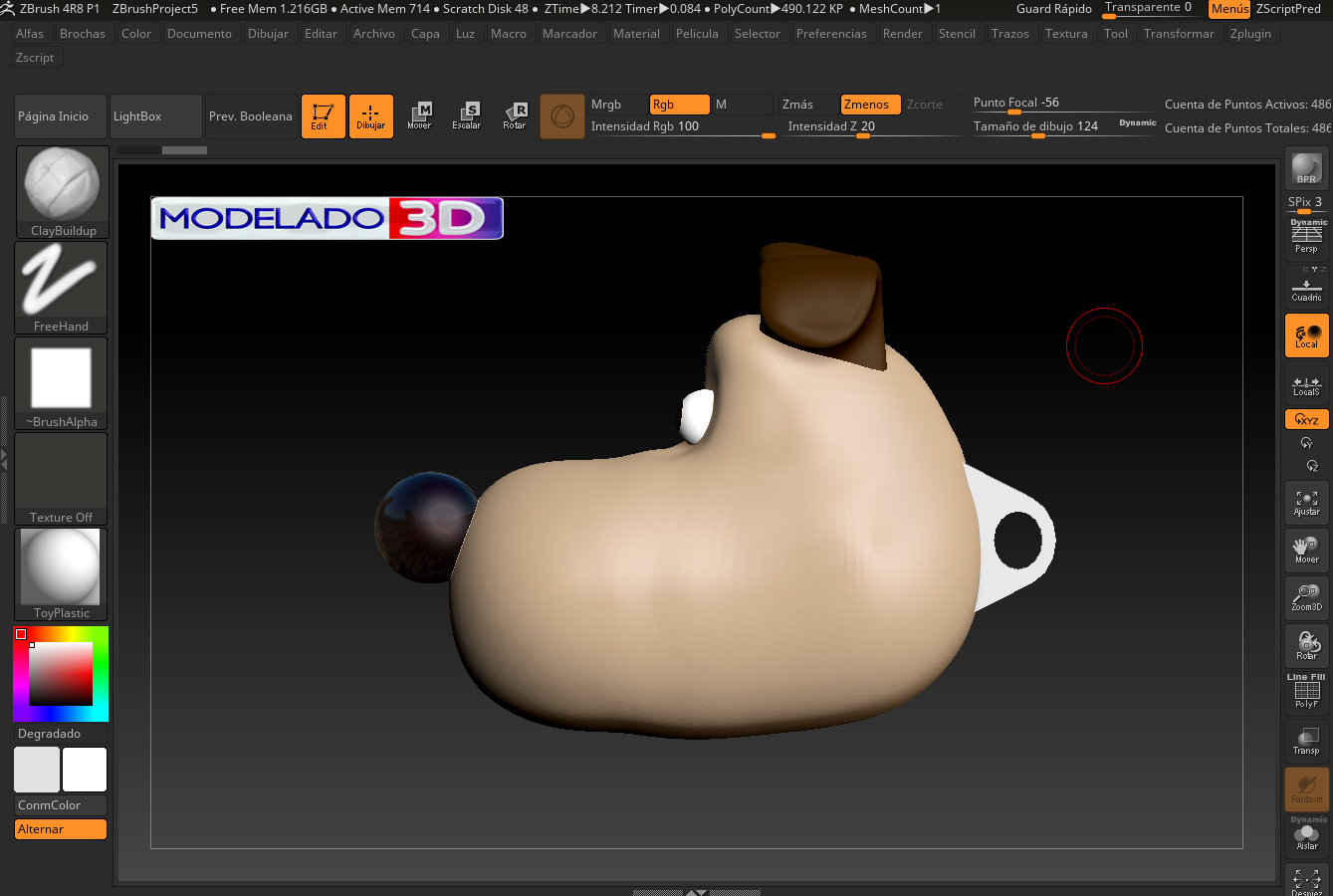Toggle the Persp perspective icon
Viewport: 1333px width, 896px height.
click(x=1306, y=237)
